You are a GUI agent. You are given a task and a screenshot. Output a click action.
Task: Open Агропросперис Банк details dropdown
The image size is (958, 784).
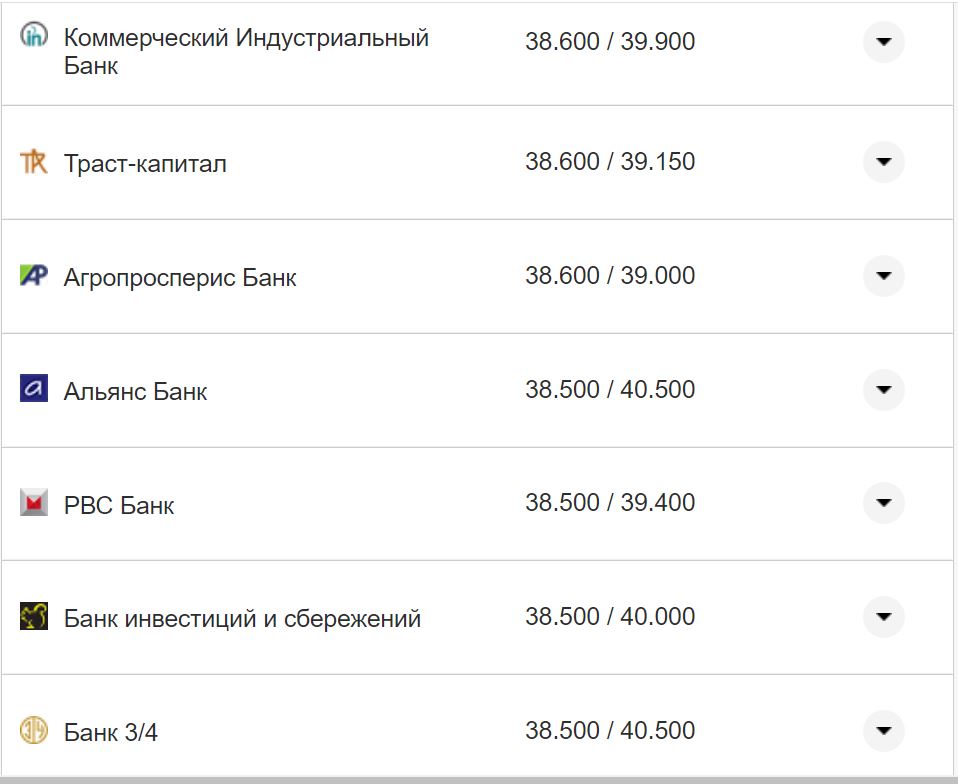(x=883, y=276)
